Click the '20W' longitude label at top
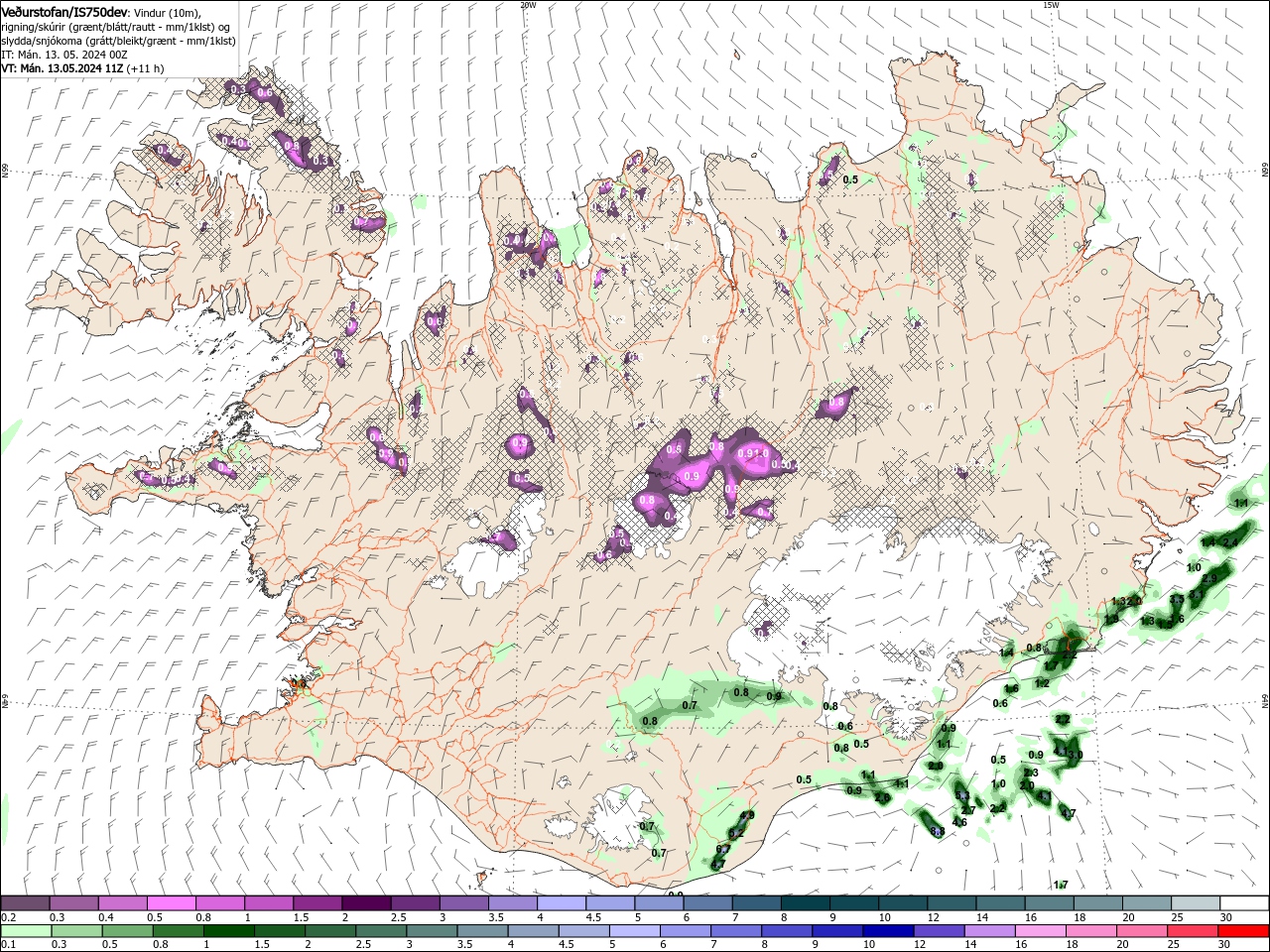The width and height of the screenshot is (1270, 952). click(528, 5)
